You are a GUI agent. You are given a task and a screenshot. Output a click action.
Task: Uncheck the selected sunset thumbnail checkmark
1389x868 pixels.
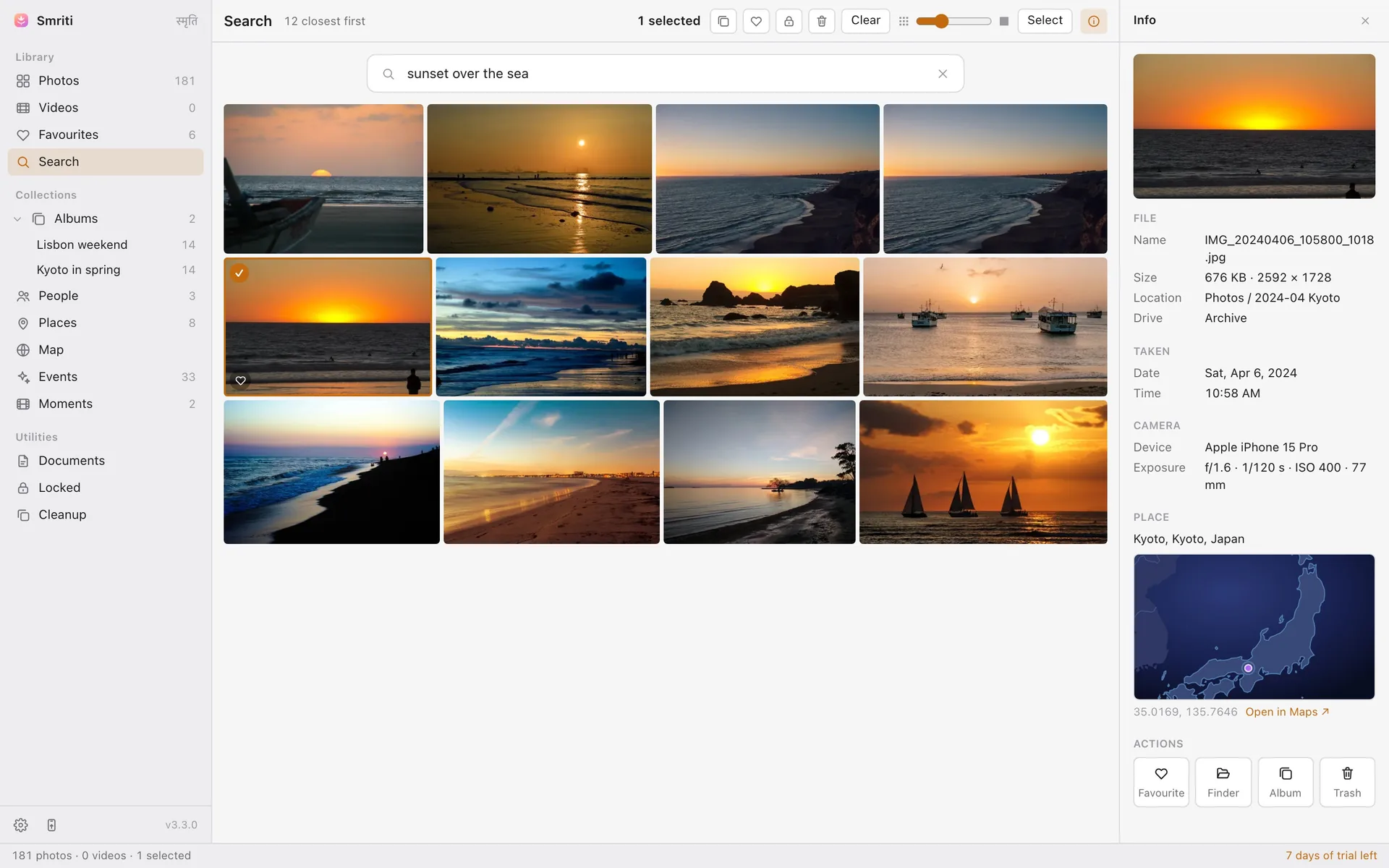(x=239, y=273)
